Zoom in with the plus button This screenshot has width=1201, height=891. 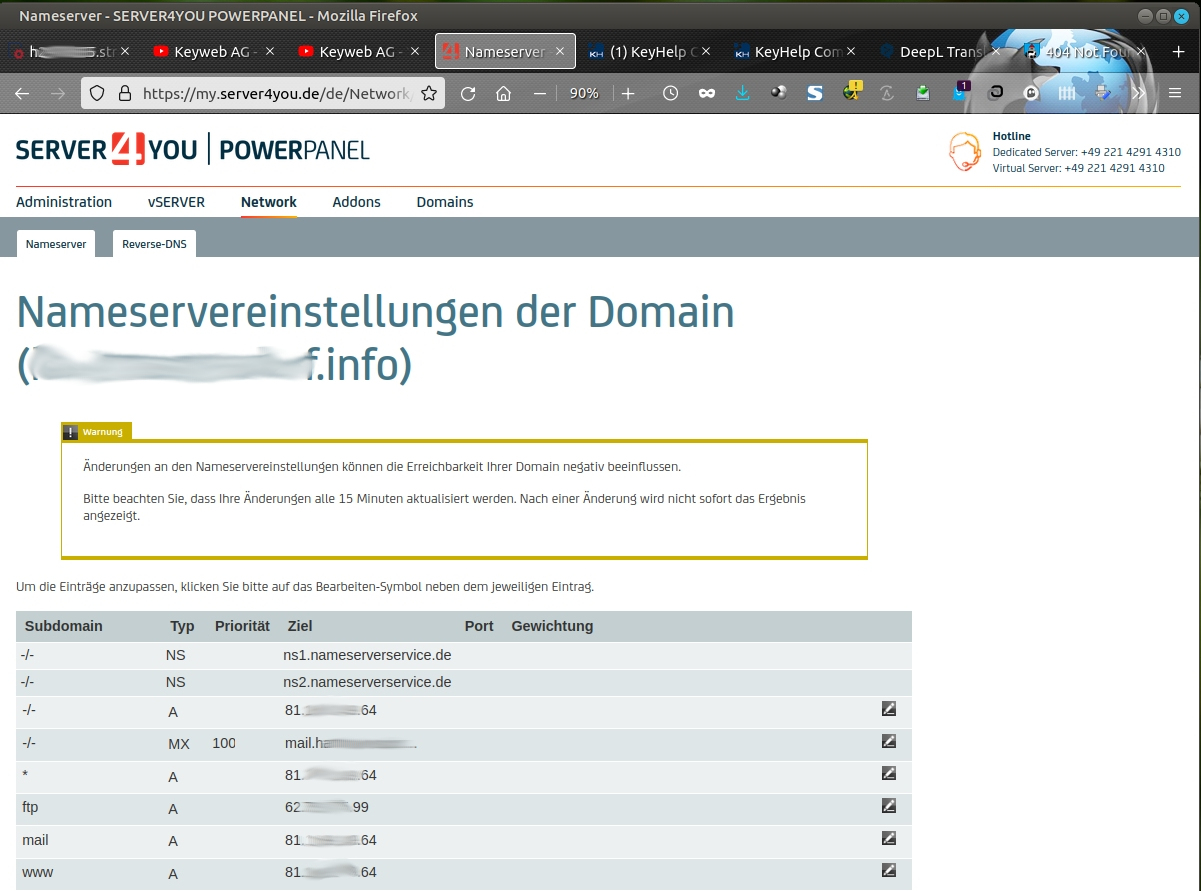point(628,93)
